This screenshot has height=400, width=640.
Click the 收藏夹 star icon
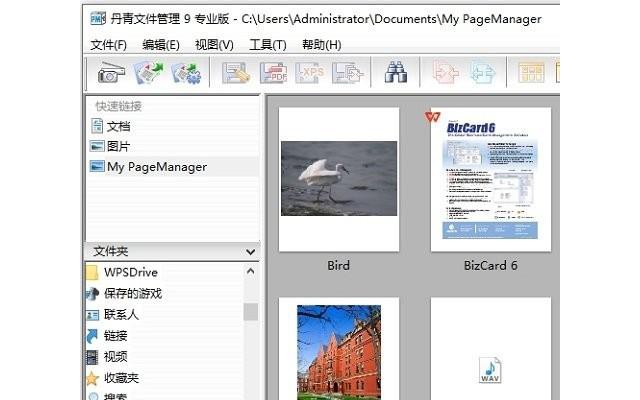pos(93,378)
